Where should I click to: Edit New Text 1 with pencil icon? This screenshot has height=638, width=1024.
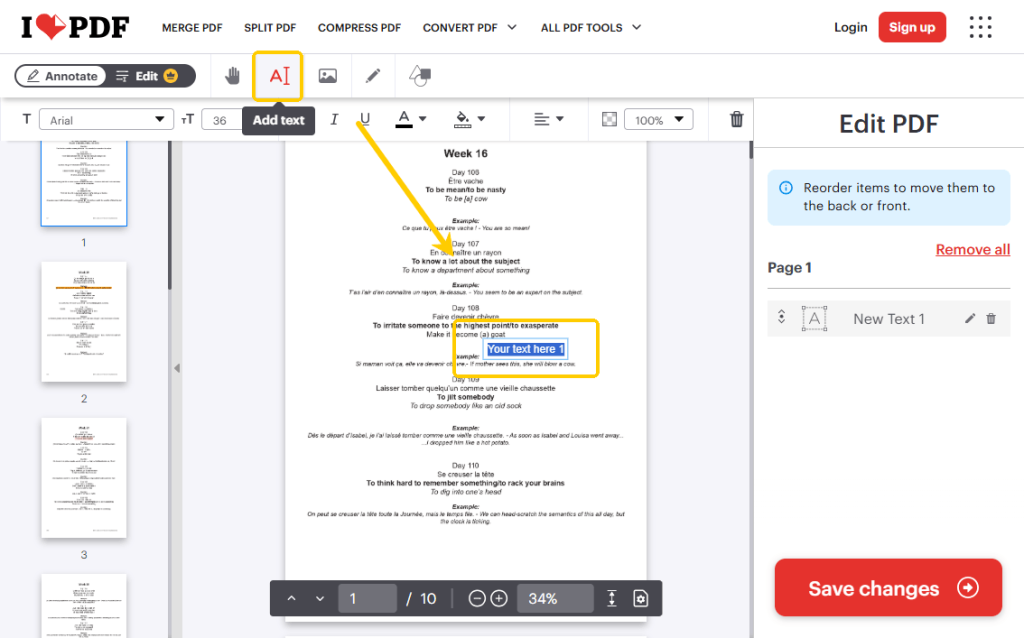point(970,319)
